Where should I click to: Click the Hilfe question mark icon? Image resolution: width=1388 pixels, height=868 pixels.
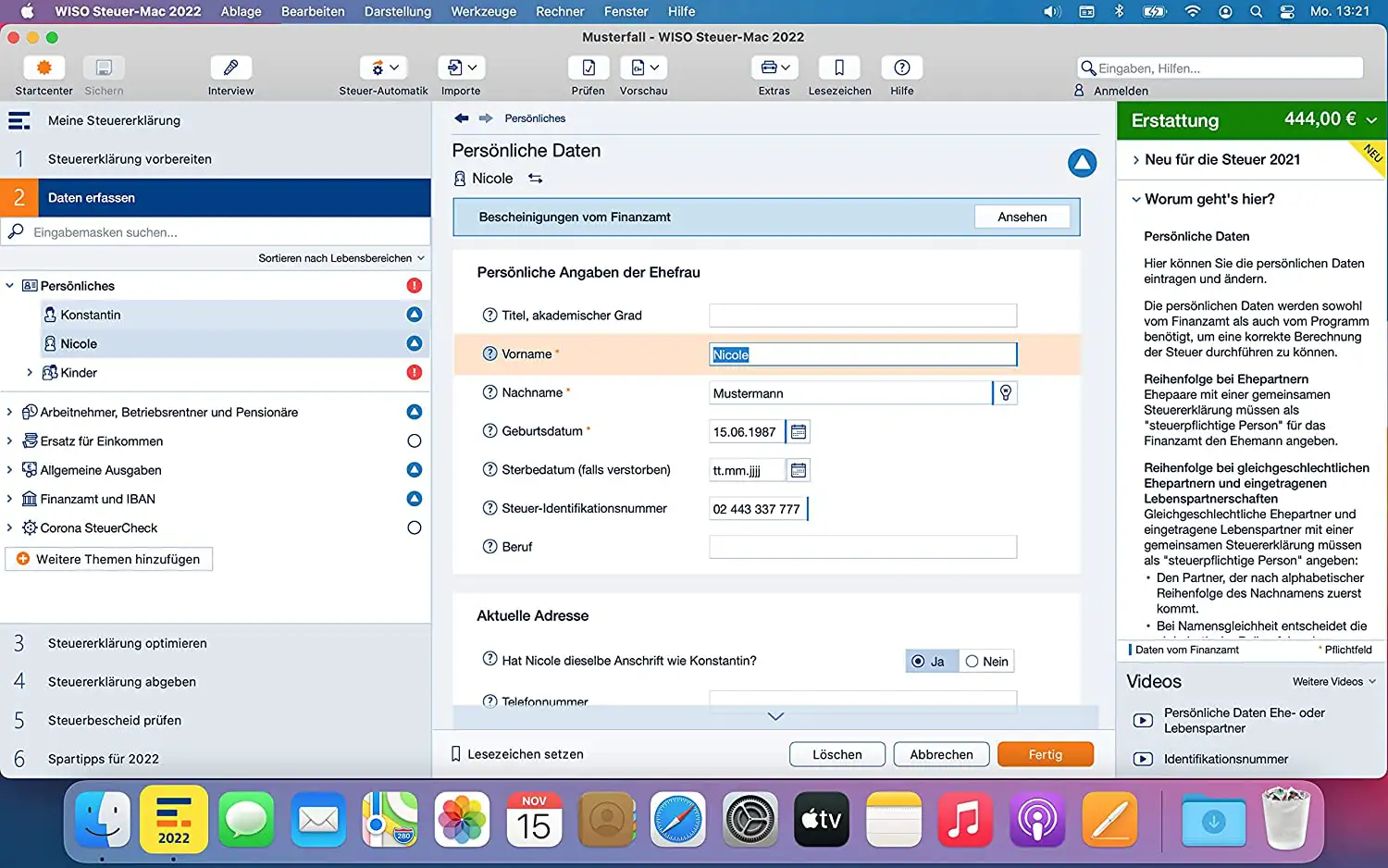(901, 68)
